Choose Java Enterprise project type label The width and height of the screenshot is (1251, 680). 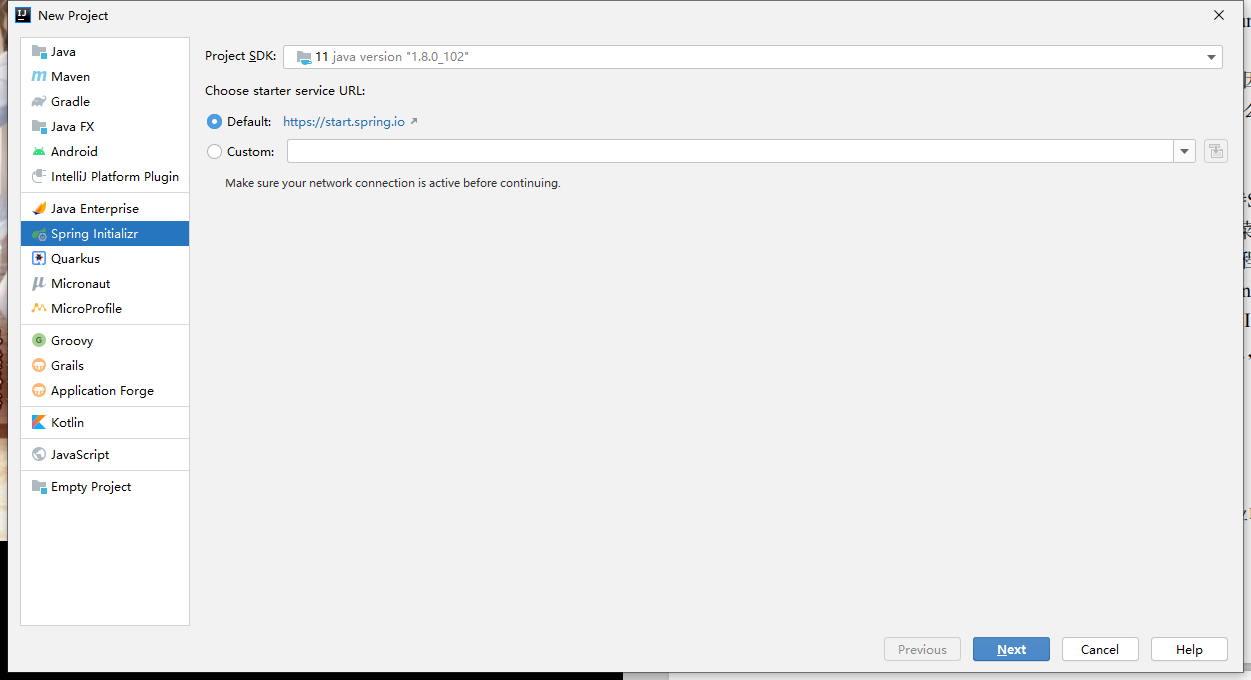point(95,209)
